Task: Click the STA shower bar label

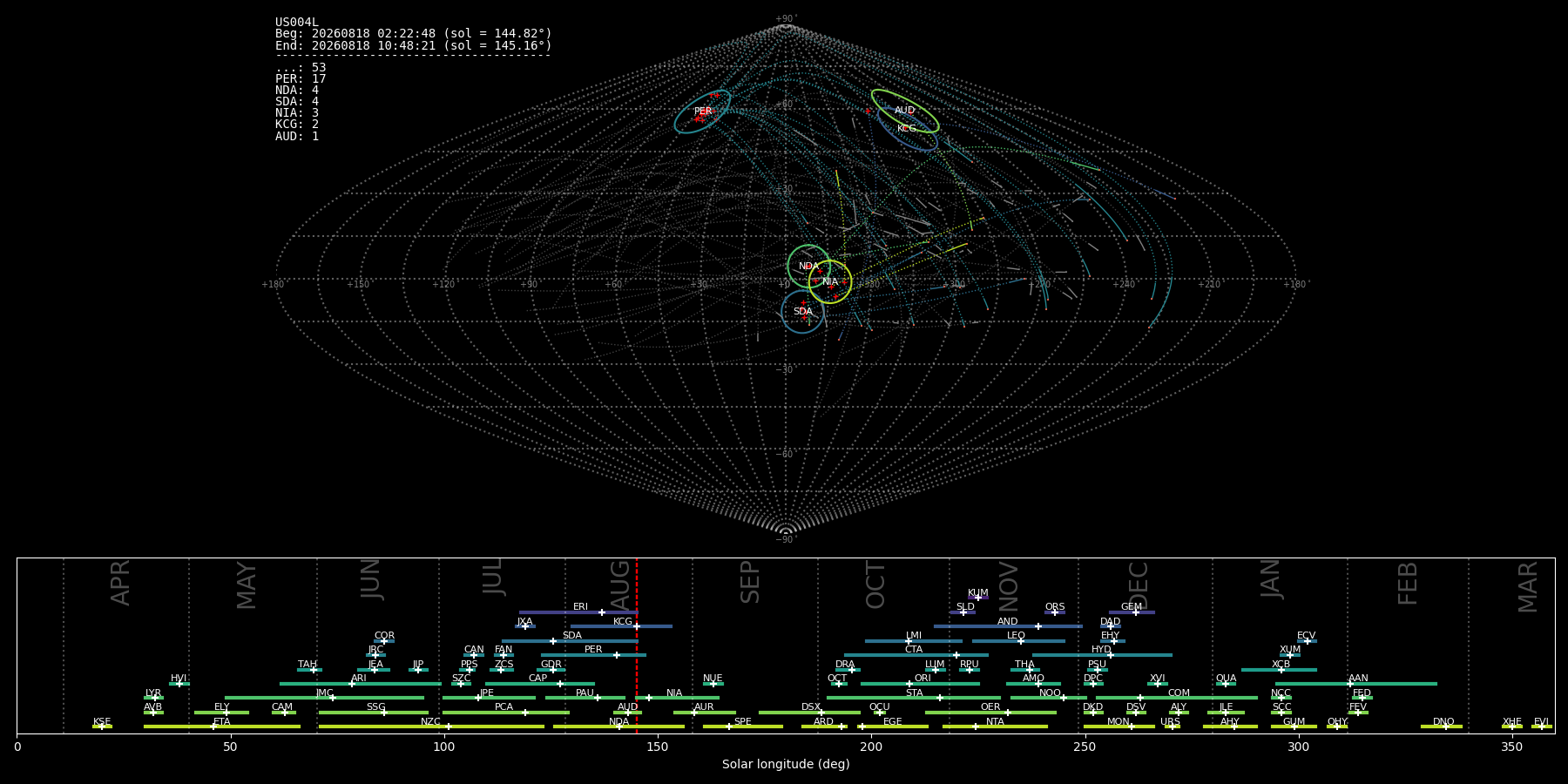Action: pyautogui.click(x=914, y=693)
